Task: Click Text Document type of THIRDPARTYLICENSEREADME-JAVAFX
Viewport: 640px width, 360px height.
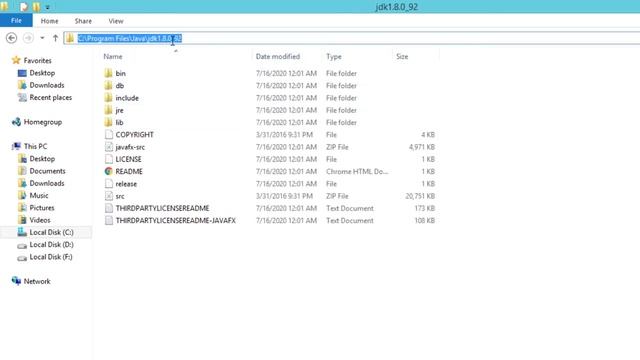Action: click(350, 220)
